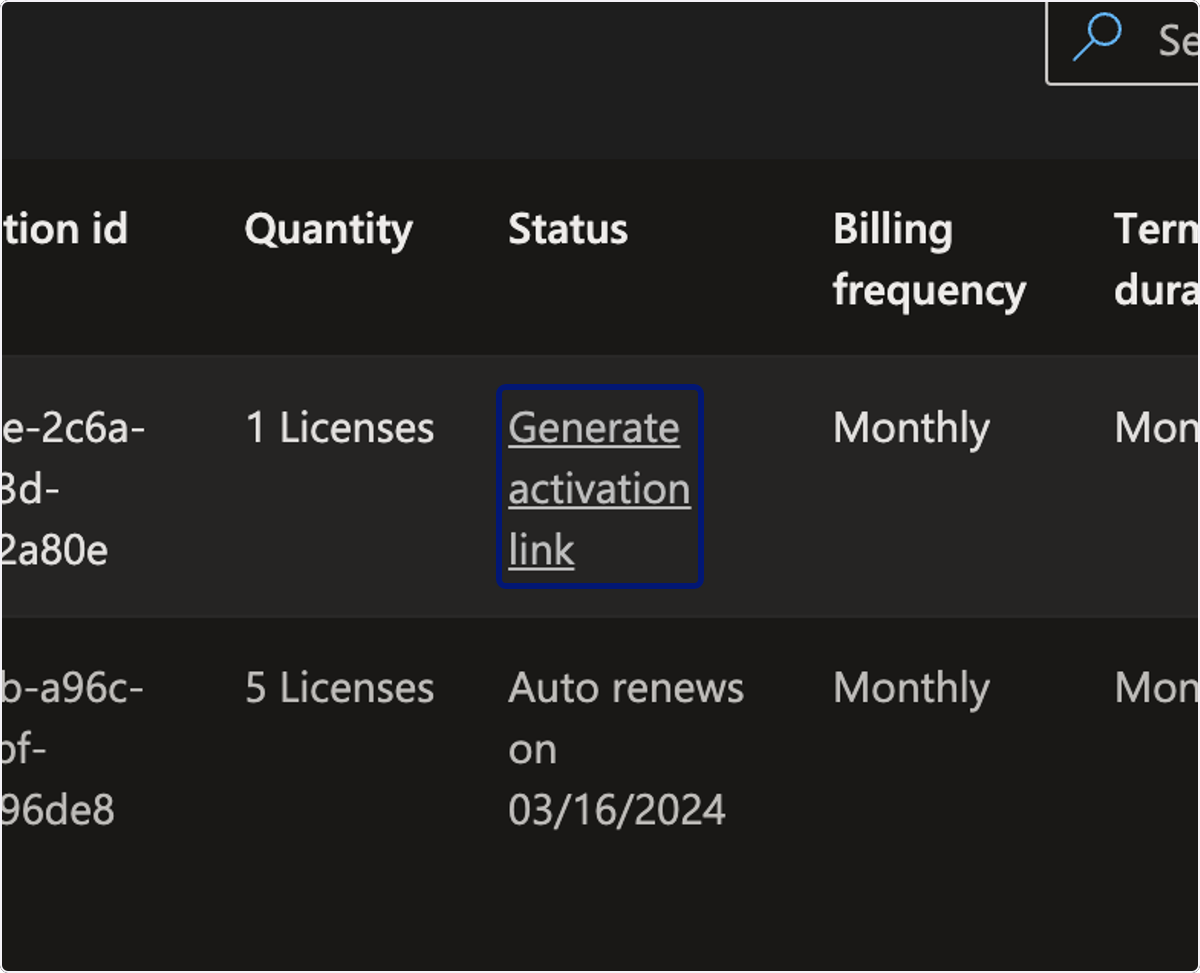Image resolution: width=1200 pixels, height=973 pixels.
Task: Click the subscription id ending 96de8
Action: pyautogui.click(x=72, y=748)
